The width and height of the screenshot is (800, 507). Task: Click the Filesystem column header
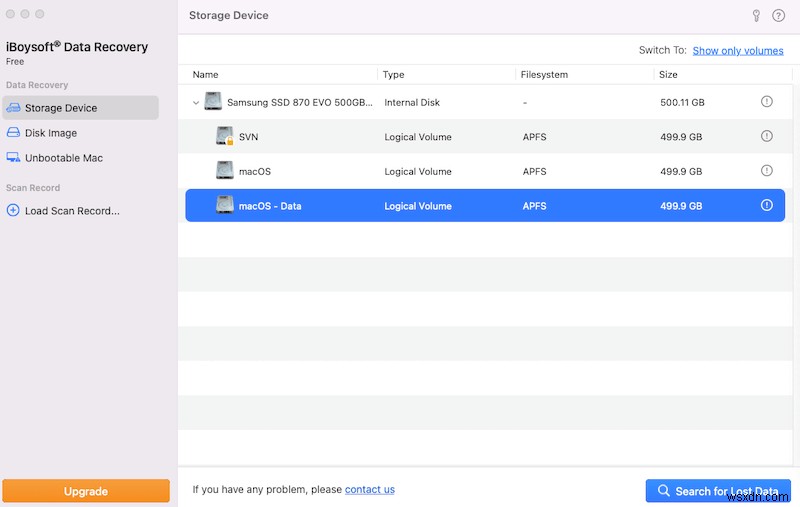point(545,75)
